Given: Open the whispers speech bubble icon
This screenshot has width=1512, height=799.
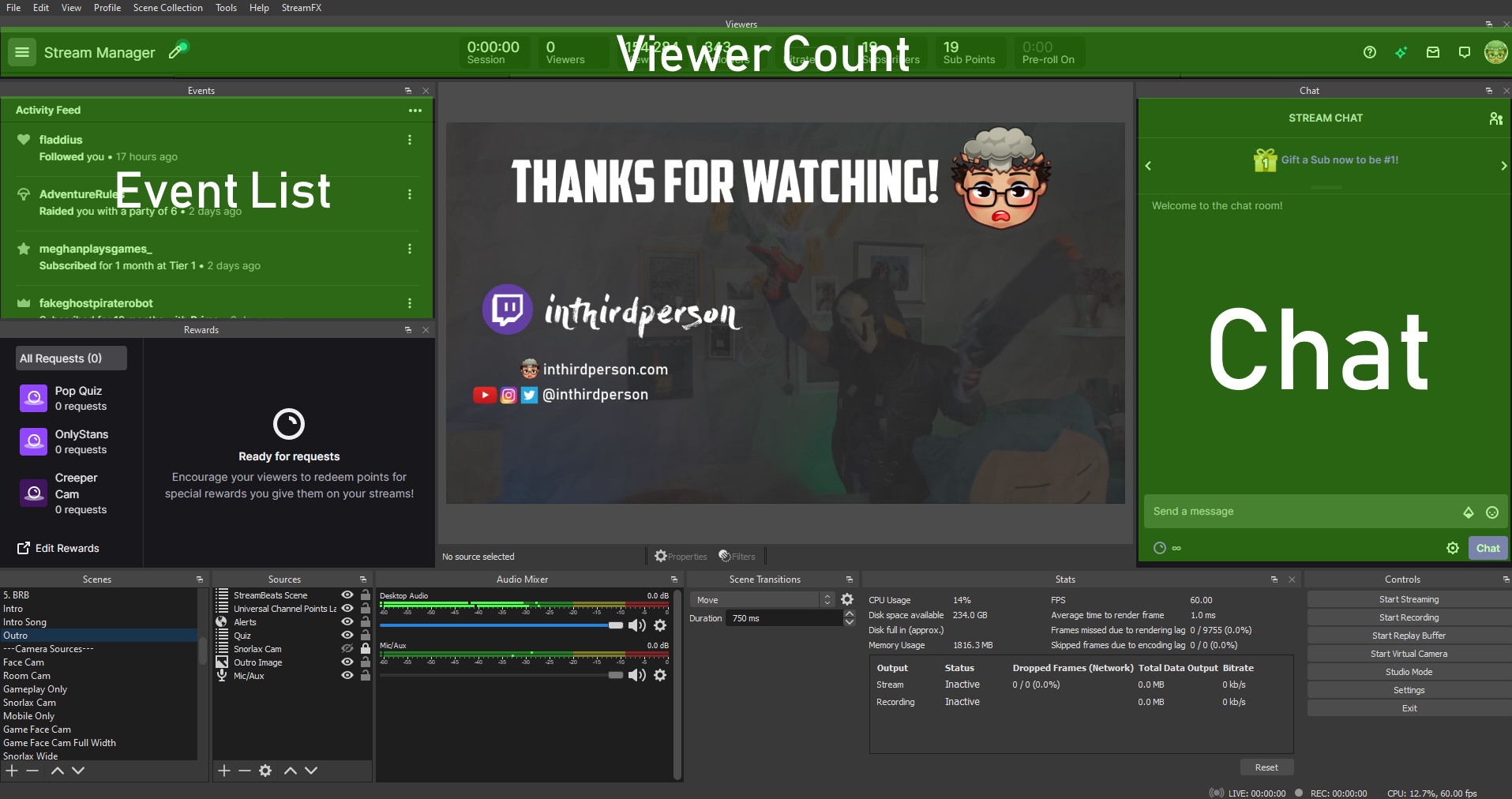Looking at the screenshot, I should click(1465, 52).
